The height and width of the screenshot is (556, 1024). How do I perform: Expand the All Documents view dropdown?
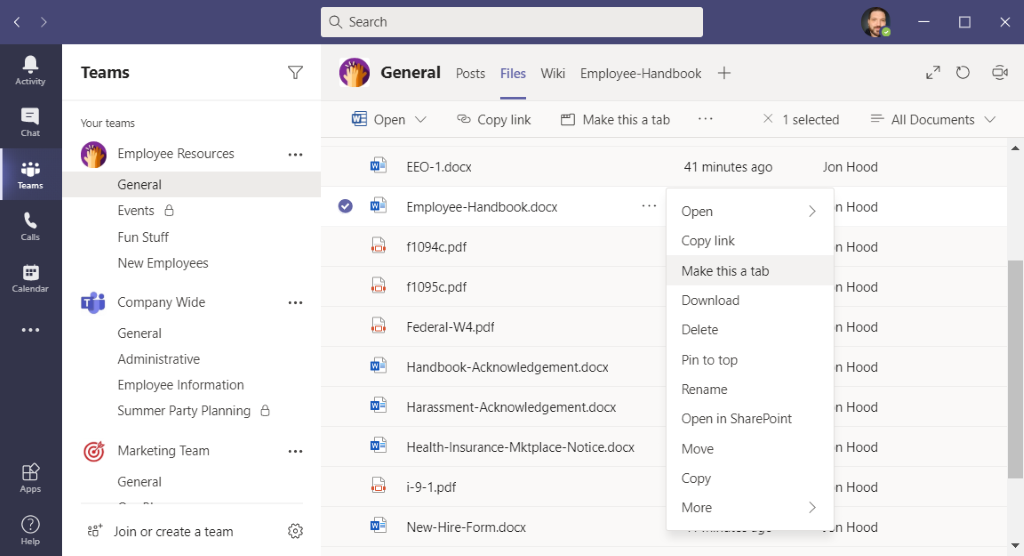(933, 119)
